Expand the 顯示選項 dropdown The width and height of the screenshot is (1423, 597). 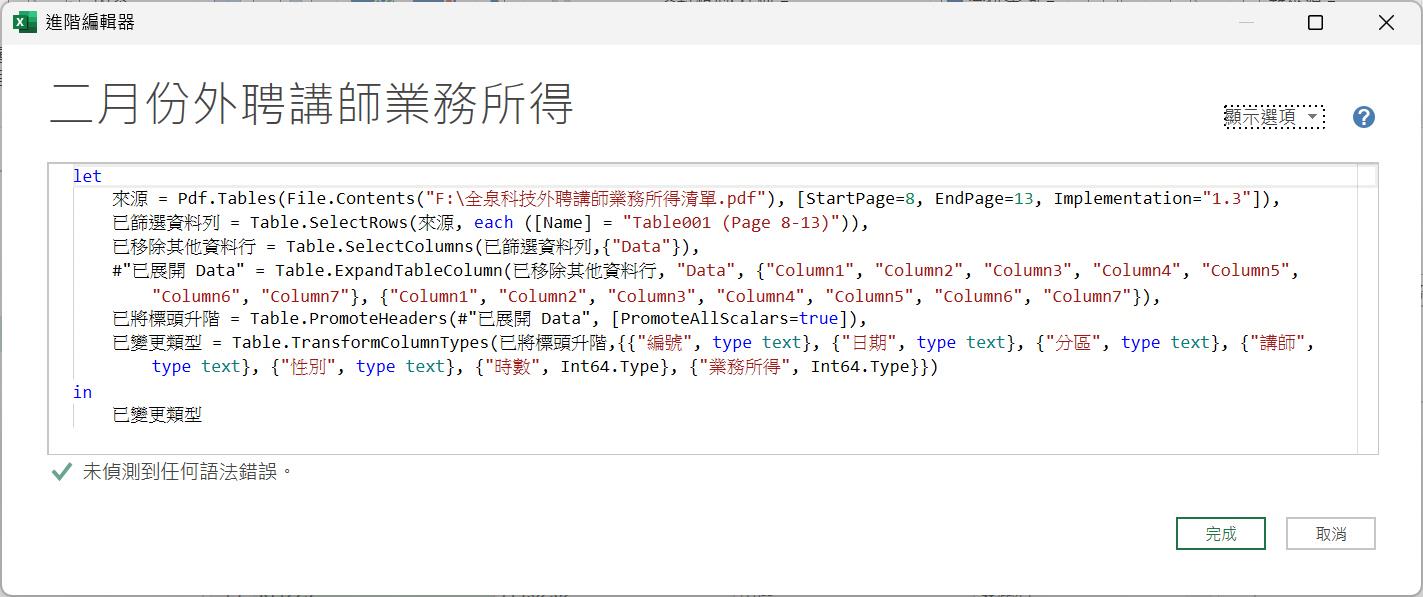pyautogui.click(x=1274, y=117)
